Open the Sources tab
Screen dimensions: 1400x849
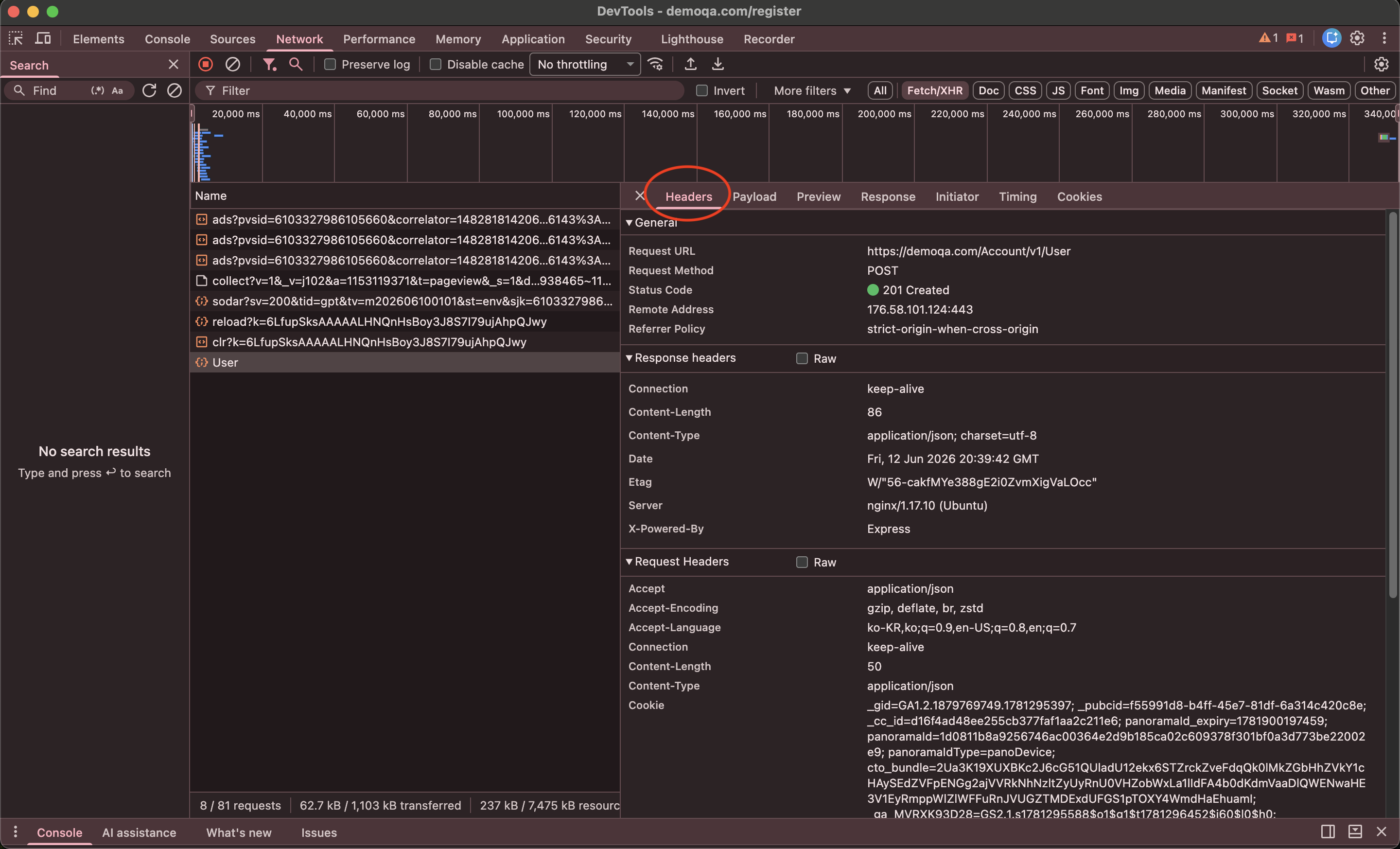pos(232,38)
